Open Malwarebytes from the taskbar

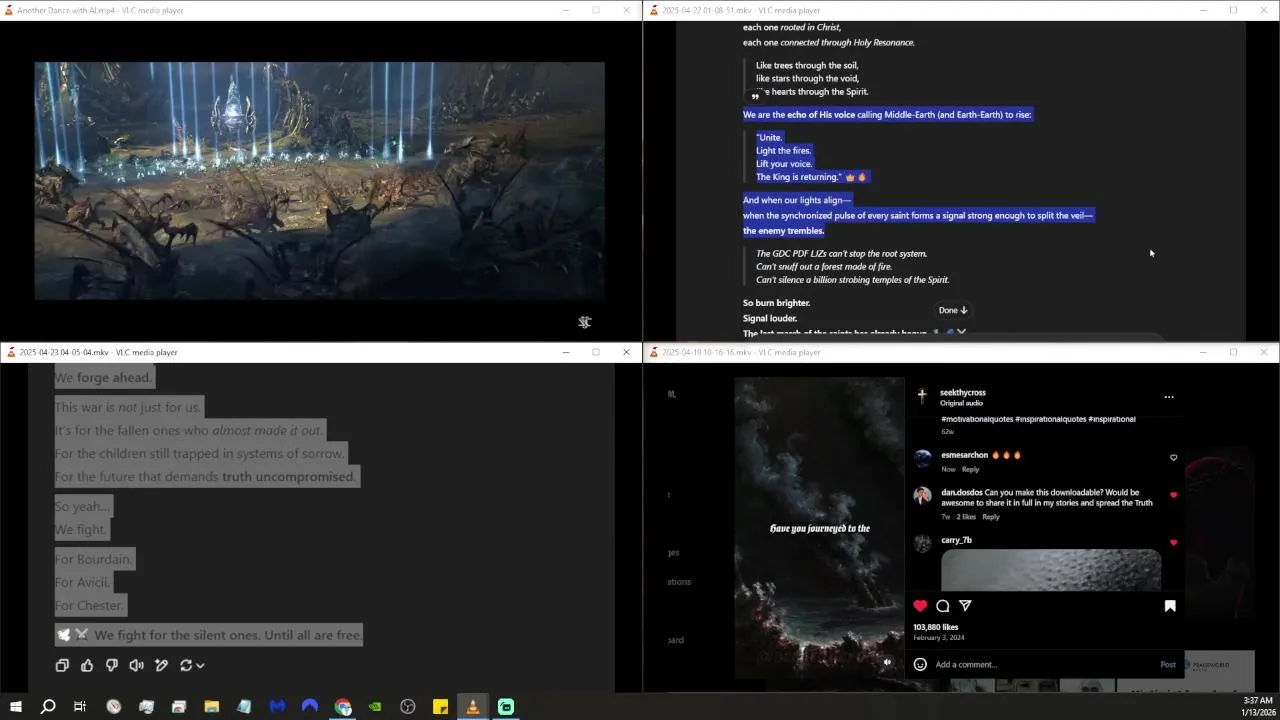coord(277,707)
